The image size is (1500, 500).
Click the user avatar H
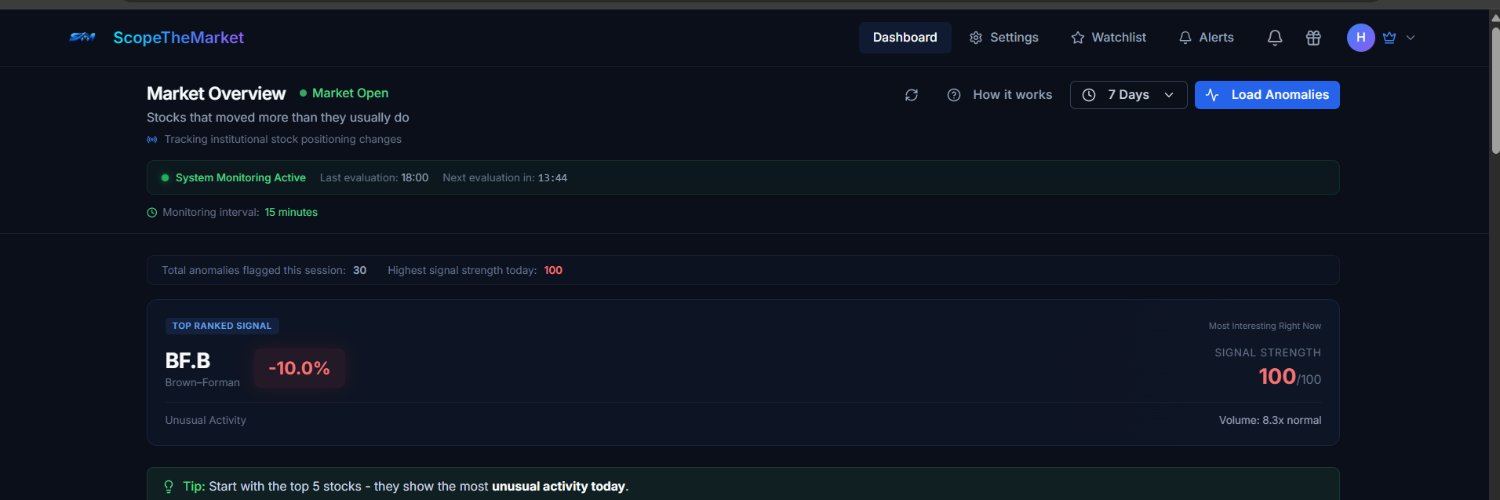[x=1361, y=37]
